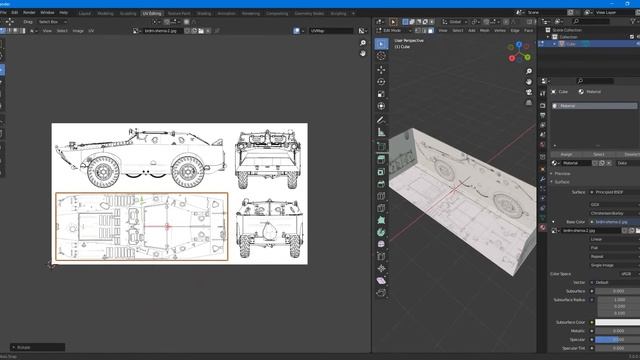Select the Spin tool
The width and height of the screenshot is (640, 360).
[381, 232]
